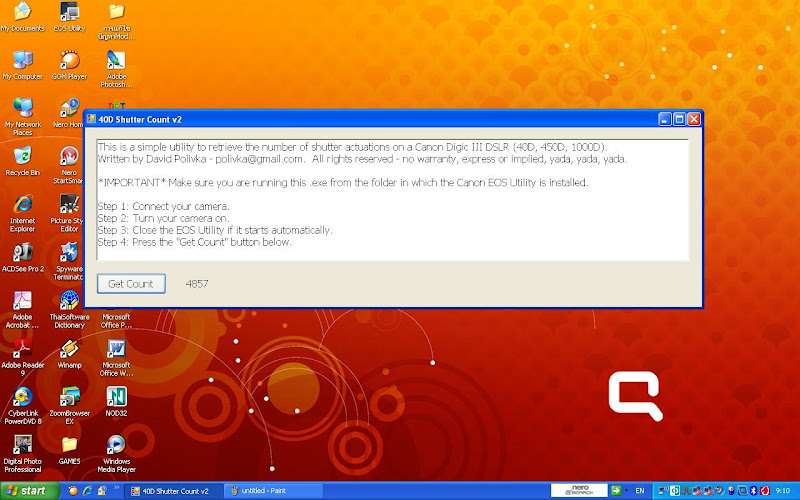Launch Internet Explorer from Quick Launch
800x500 pixels.
pos(88,491)
